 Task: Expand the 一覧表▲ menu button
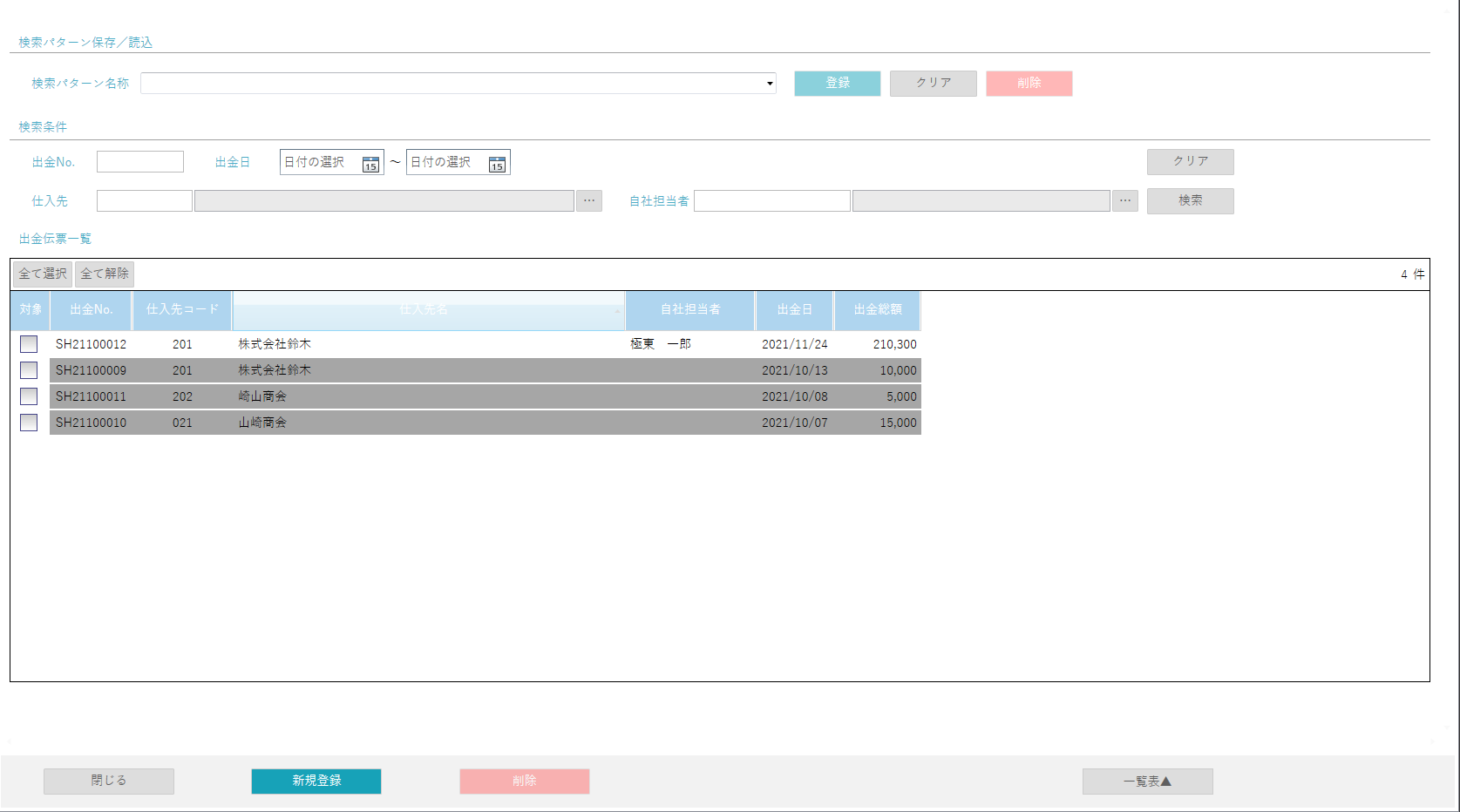(x=1147, y=782)
